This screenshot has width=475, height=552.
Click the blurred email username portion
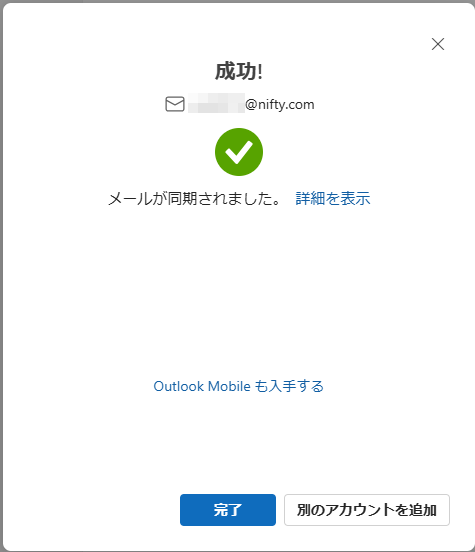pyautogui.click(x=216, y=103)
